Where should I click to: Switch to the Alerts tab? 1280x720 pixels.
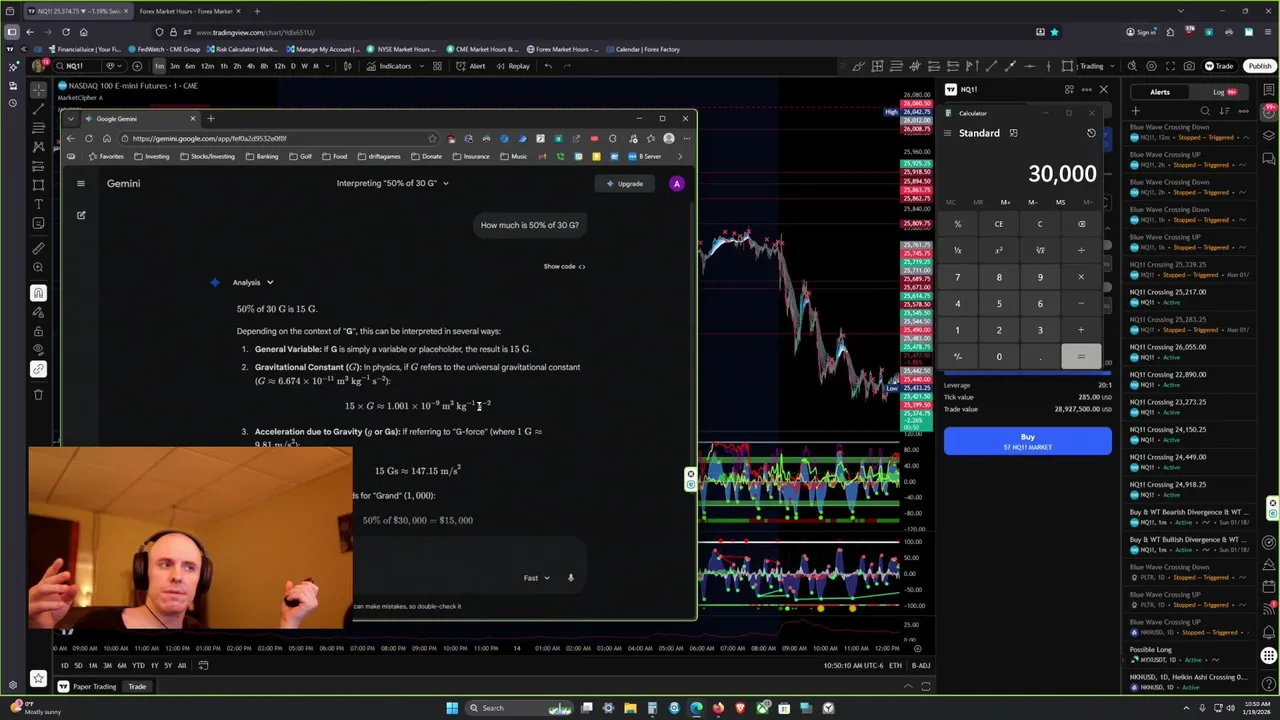click(x=1160, y=92)
